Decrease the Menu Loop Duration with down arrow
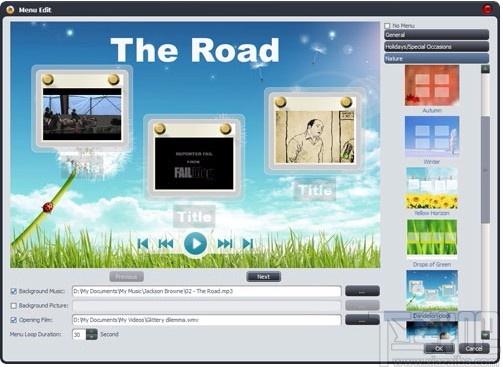 [92, 337]
